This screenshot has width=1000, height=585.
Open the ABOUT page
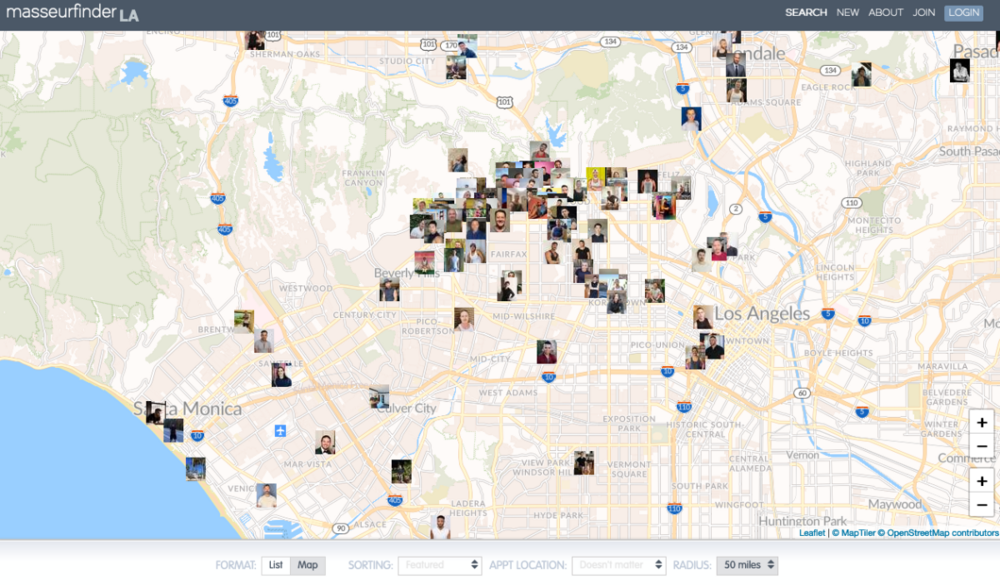click(885, 12)
